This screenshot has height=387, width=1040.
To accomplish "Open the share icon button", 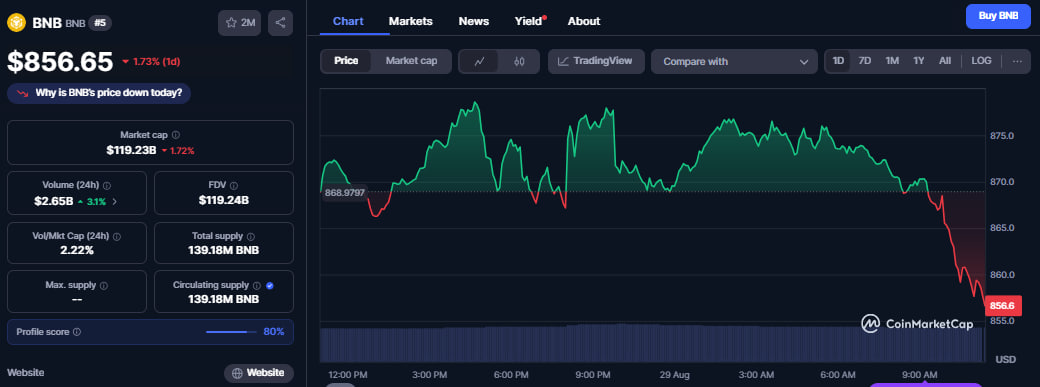I will [281, 23].
